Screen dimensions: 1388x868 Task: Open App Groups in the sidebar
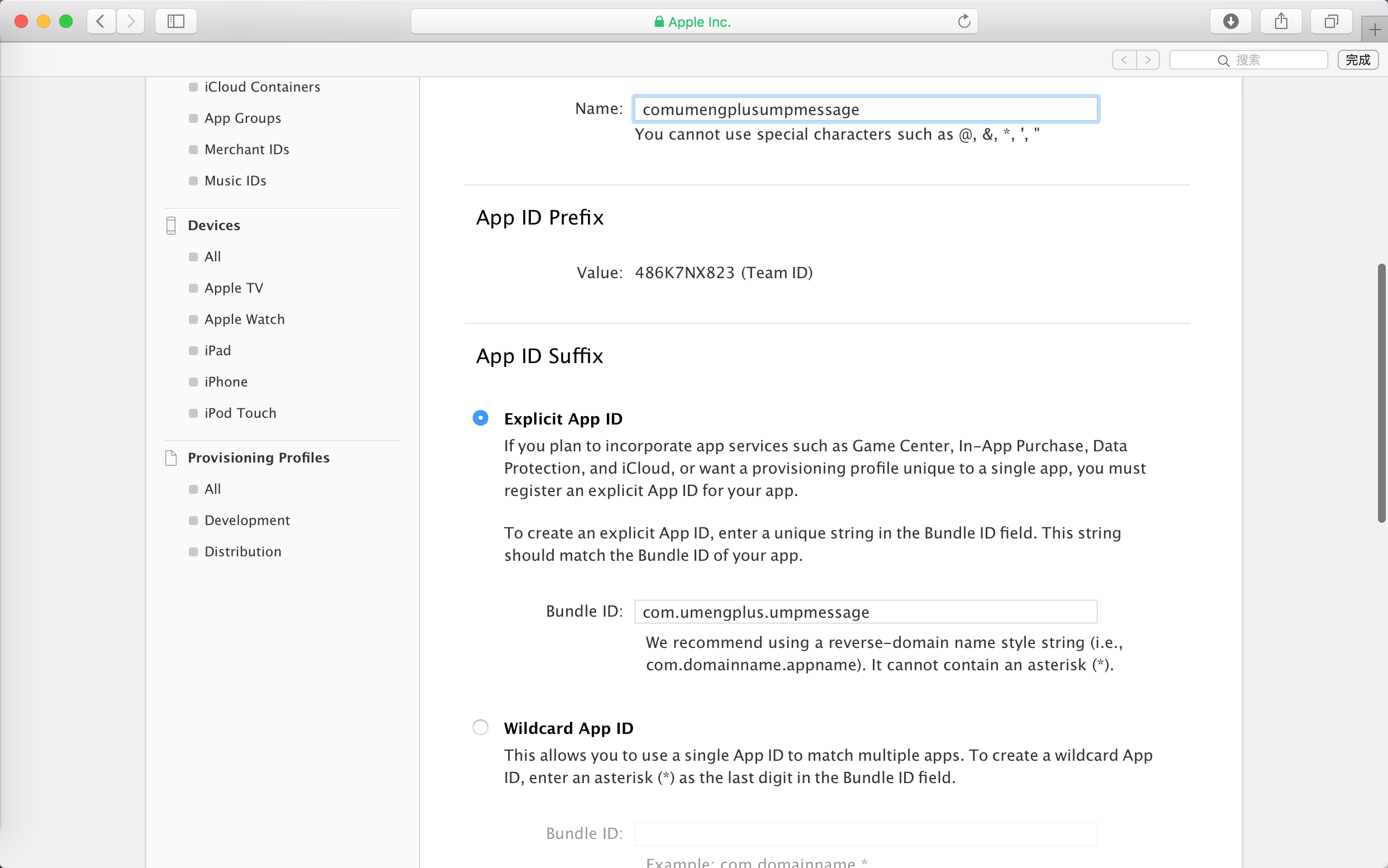click(243, 118)
